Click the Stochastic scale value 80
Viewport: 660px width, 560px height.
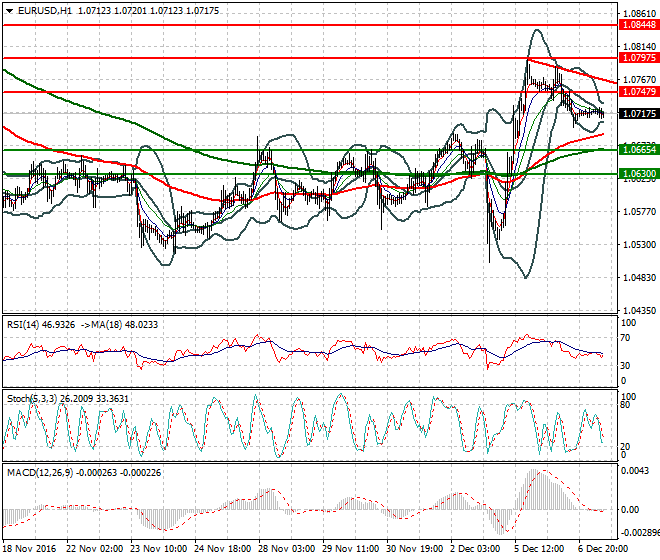(x=625, y=405)
